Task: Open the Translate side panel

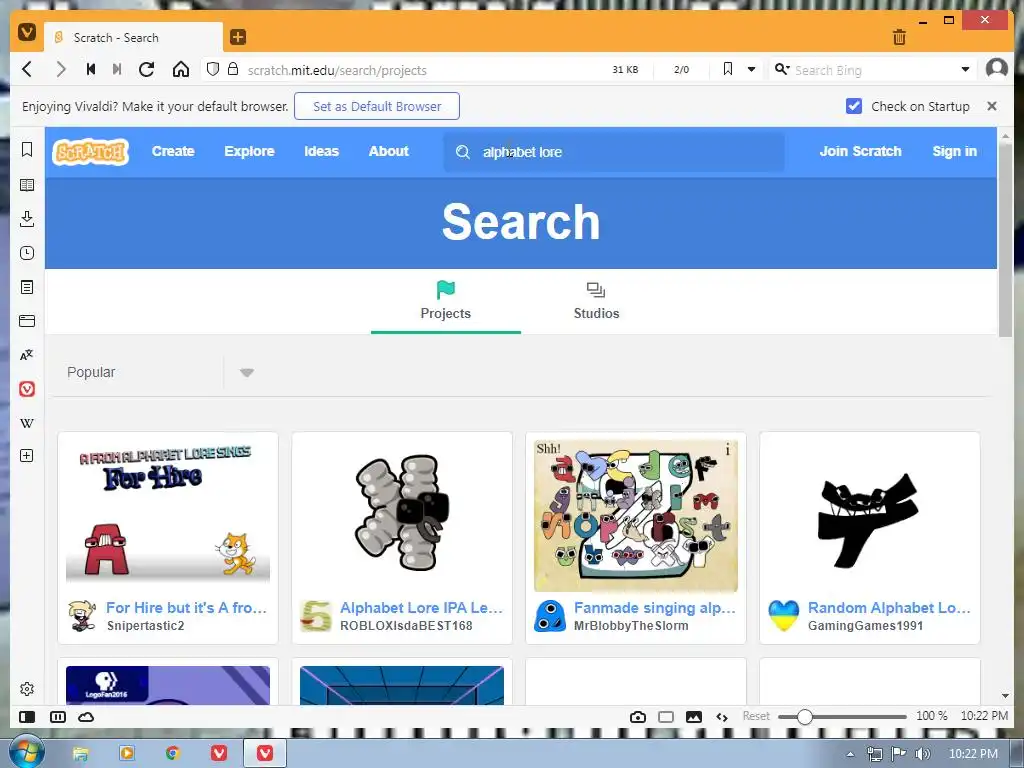Action: coord(27,355)
